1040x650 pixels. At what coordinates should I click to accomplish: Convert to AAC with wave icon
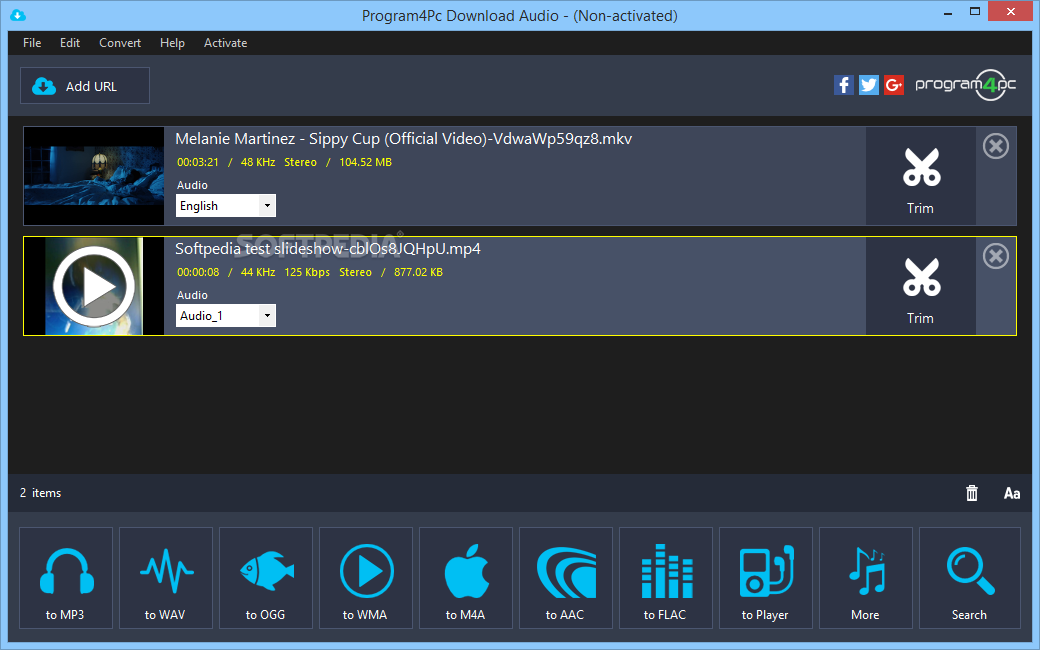click(566, 578)
